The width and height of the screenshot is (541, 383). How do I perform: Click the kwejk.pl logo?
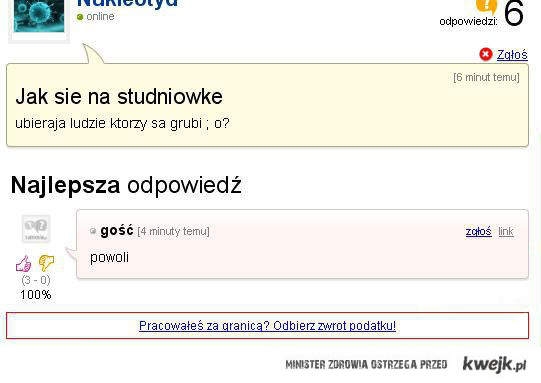[x=494, y=364]
